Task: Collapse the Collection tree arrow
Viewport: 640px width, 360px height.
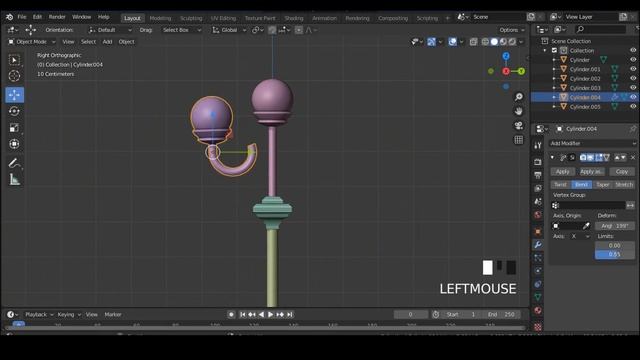Action: 545,51
